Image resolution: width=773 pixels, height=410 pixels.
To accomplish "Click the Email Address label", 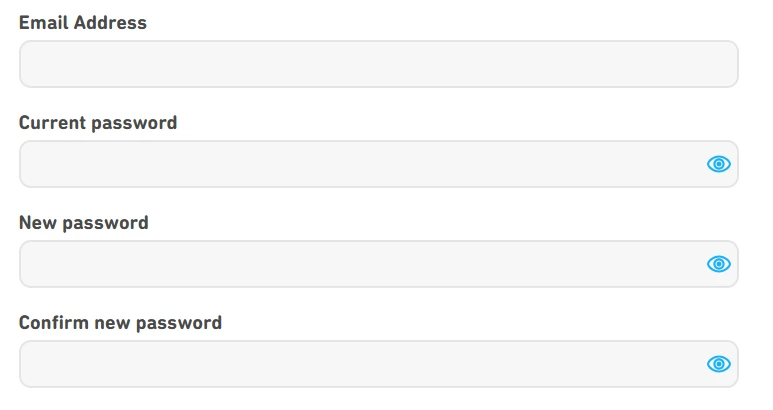I will pos(83,23).
